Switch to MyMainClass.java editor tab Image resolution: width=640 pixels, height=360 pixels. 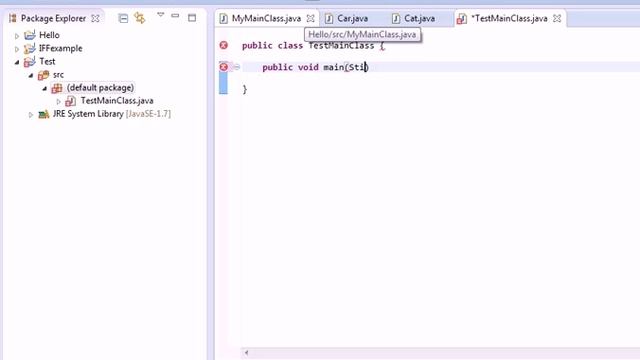point(266,18)
